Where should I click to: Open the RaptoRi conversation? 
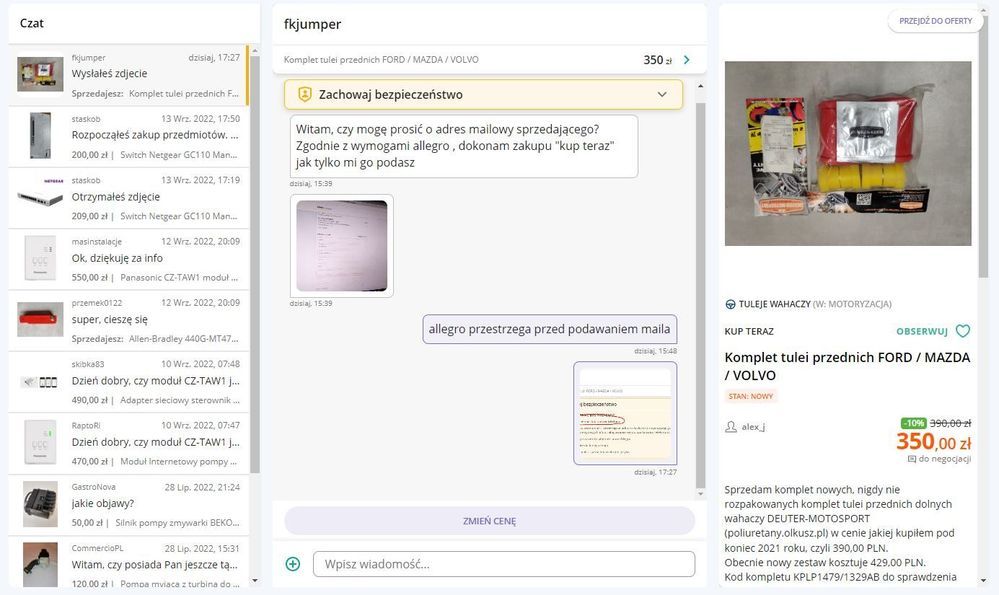point(129,443)
